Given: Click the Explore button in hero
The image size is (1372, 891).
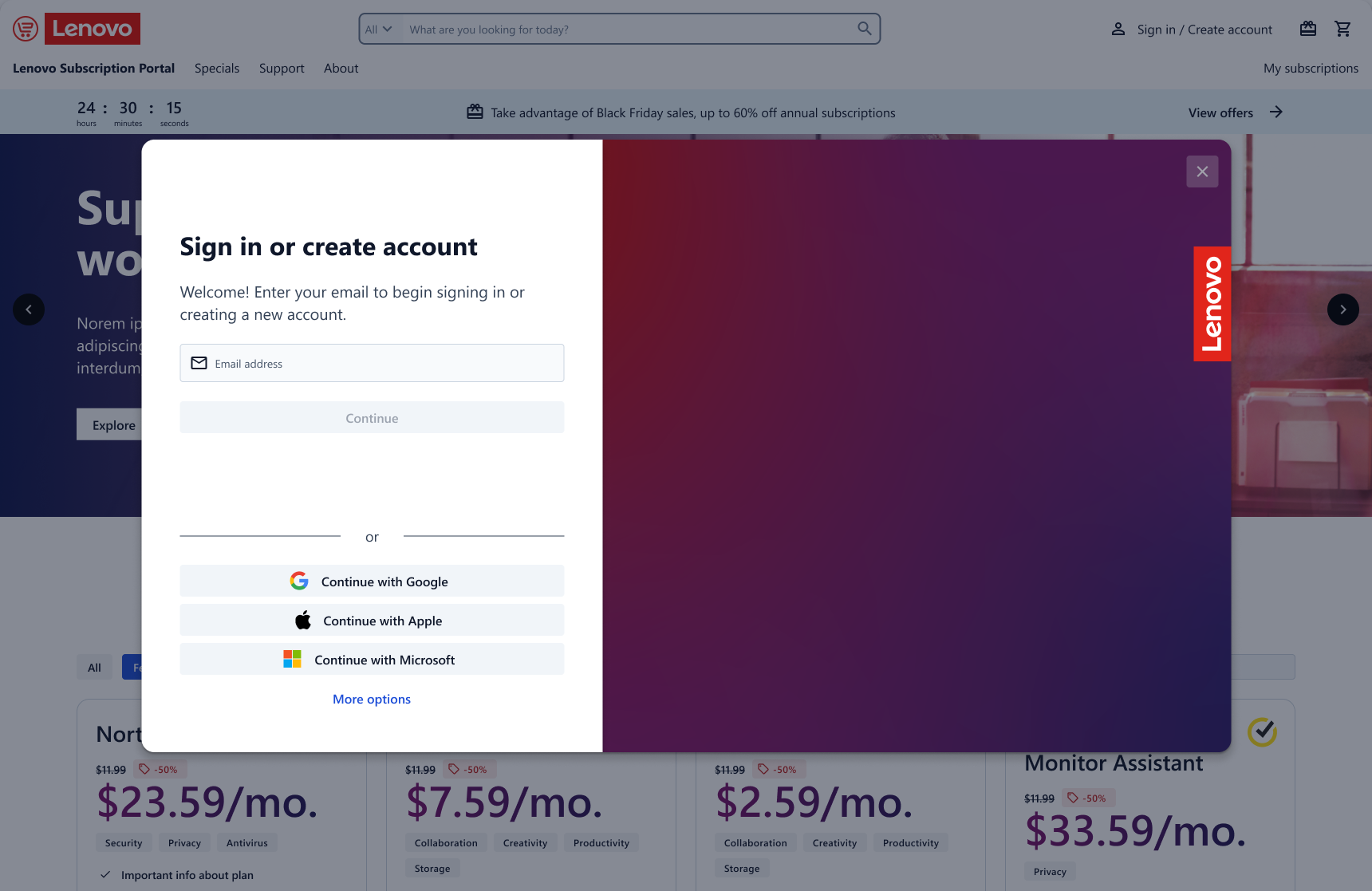Looking at the screenshot, I should tap(110, 424).
